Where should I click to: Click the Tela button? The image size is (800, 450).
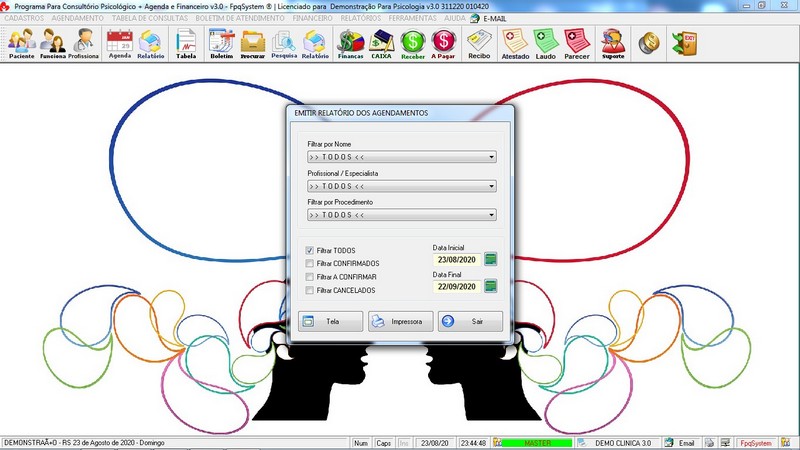tap(331, 321)
